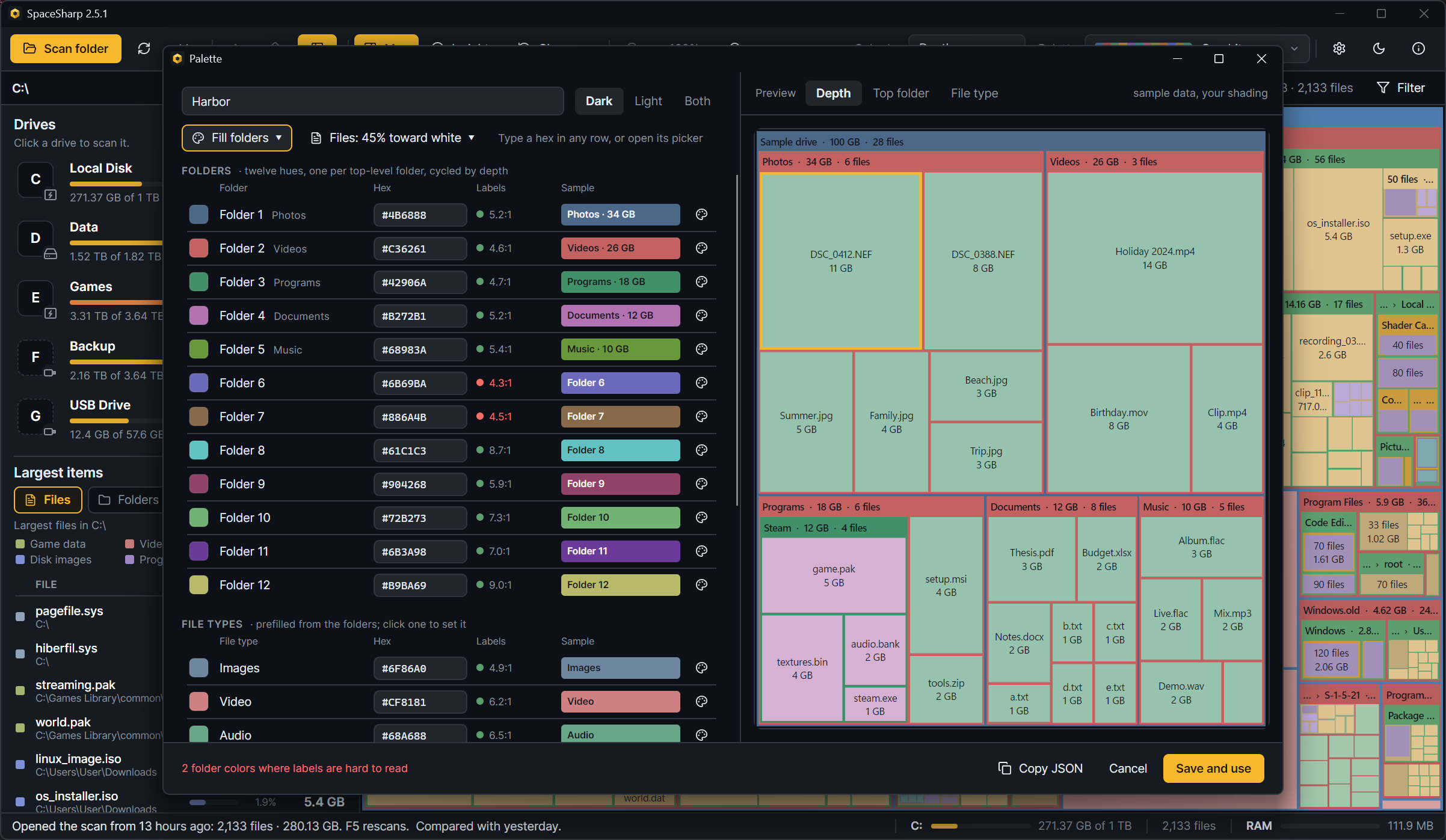Switch palette mode to Both
This screenshot has width=1446, height=840.
698,101
